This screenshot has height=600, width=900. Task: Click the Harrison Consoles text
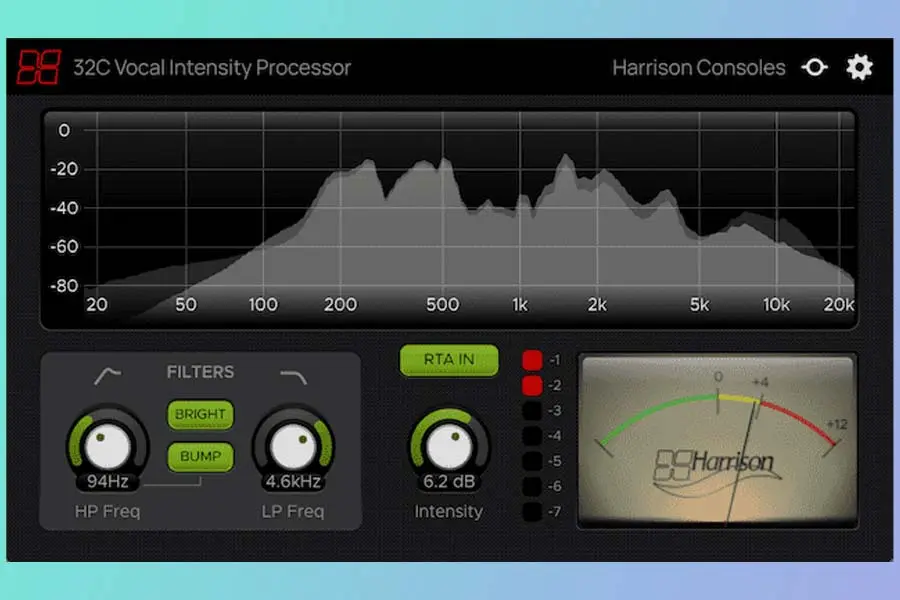(699, 68)
